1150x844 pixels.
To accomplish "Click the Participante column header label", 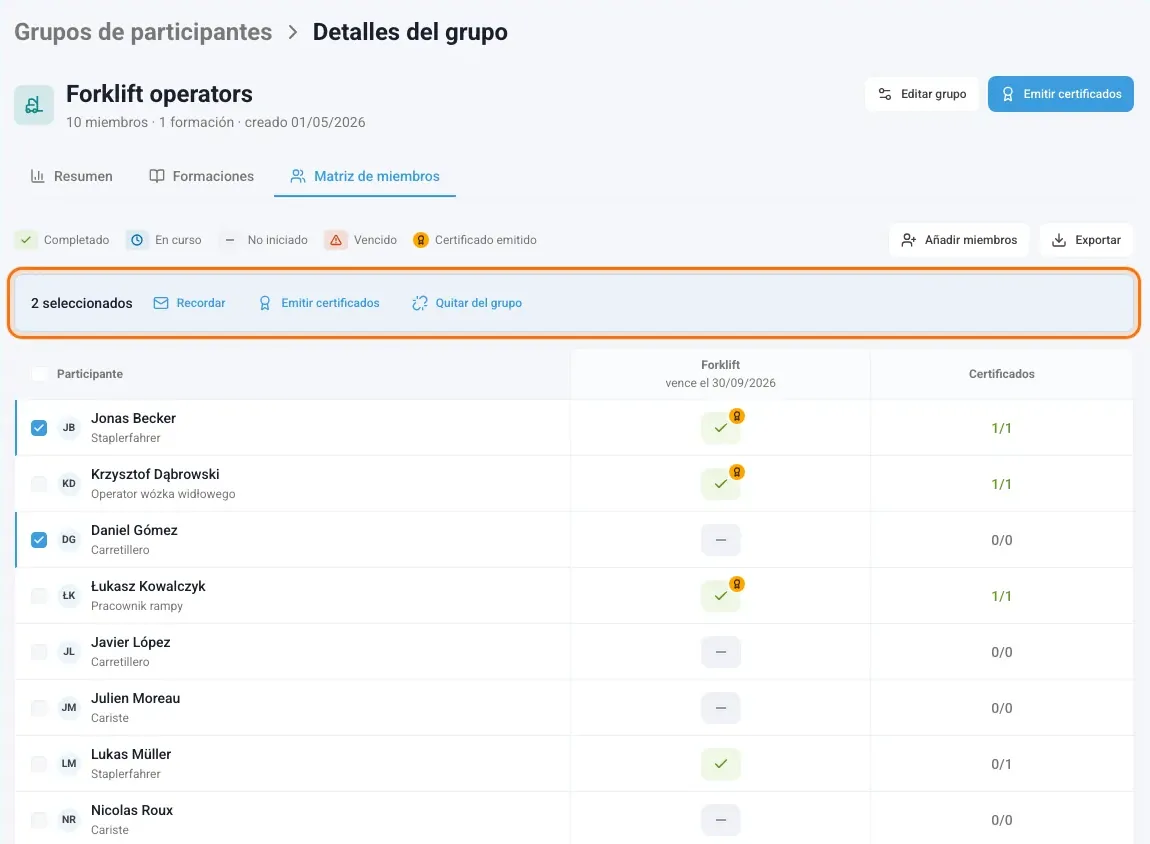I will coord(89,374).
